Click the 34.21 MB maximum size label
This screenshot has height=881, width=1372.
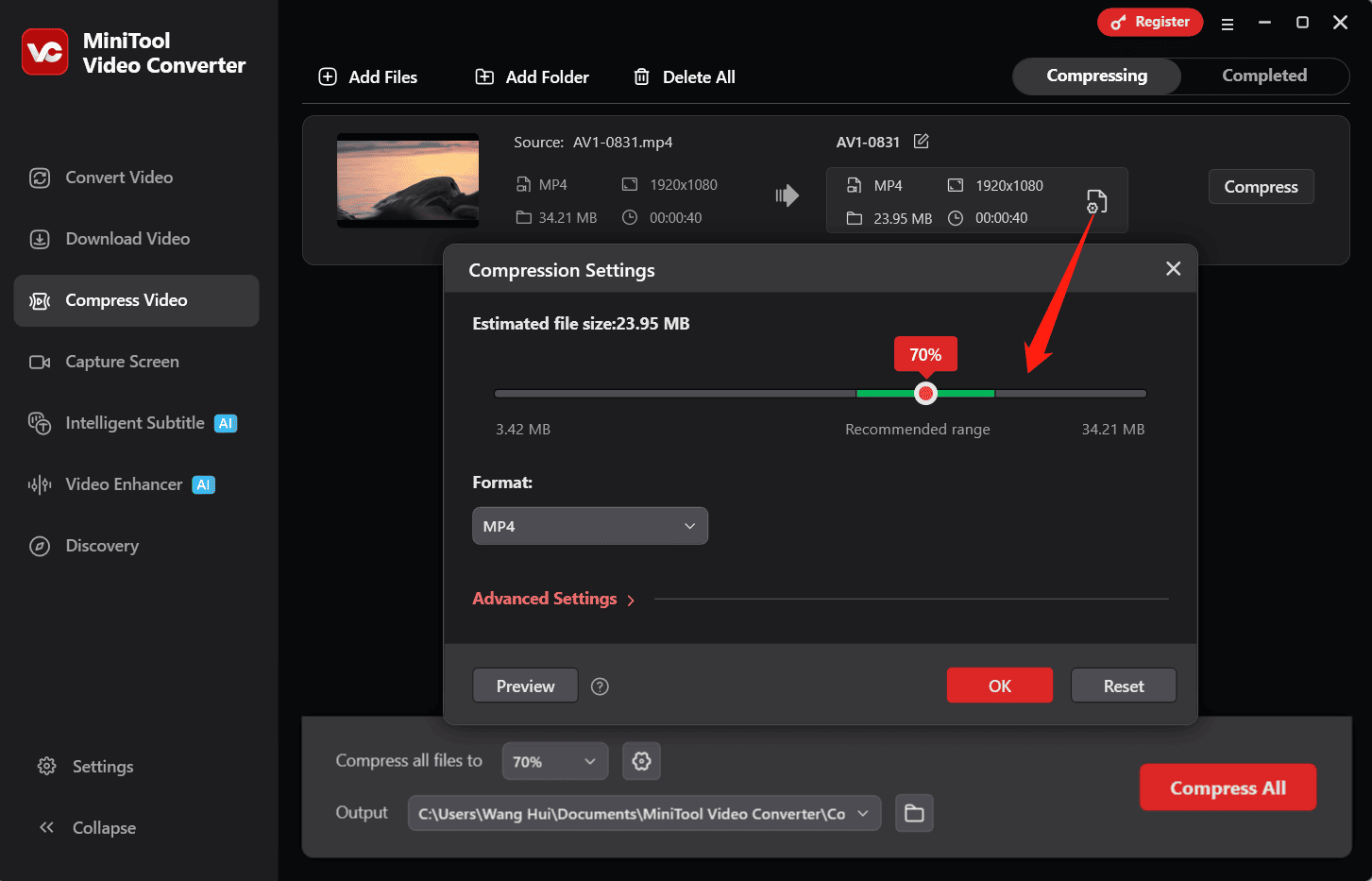[x=1113, y=430]
